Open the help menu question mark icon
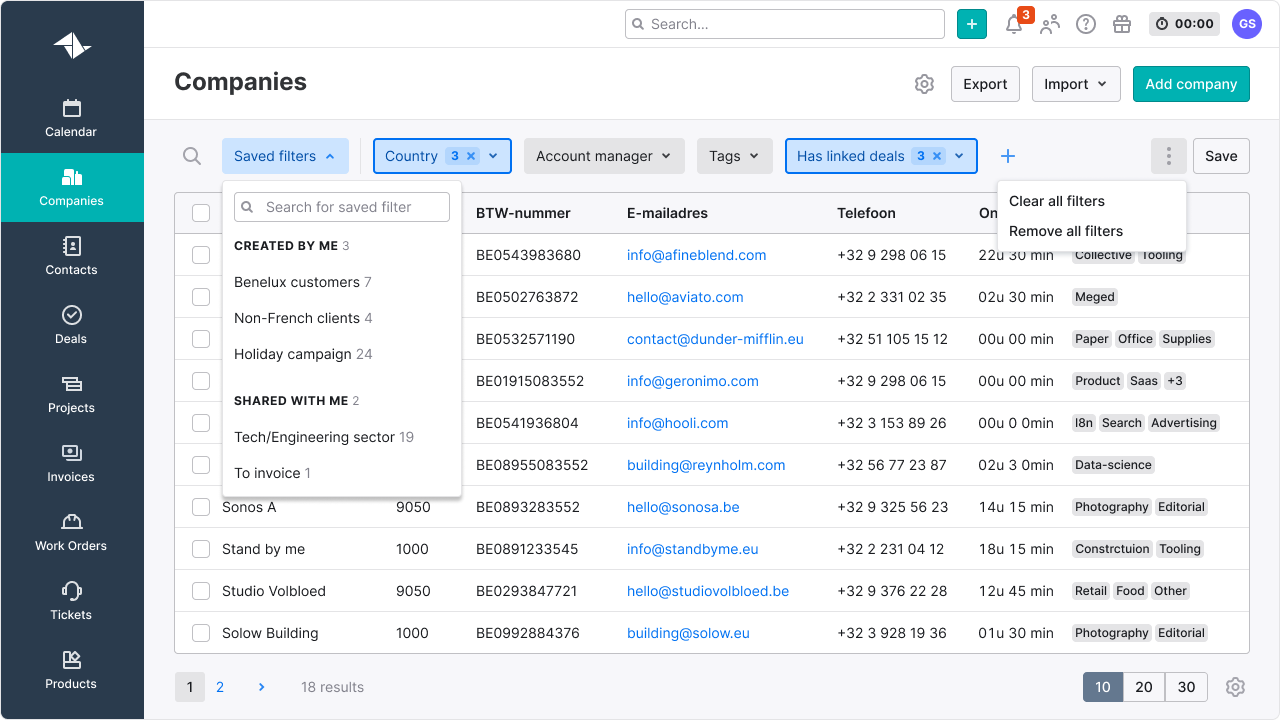 [1086, 24]
